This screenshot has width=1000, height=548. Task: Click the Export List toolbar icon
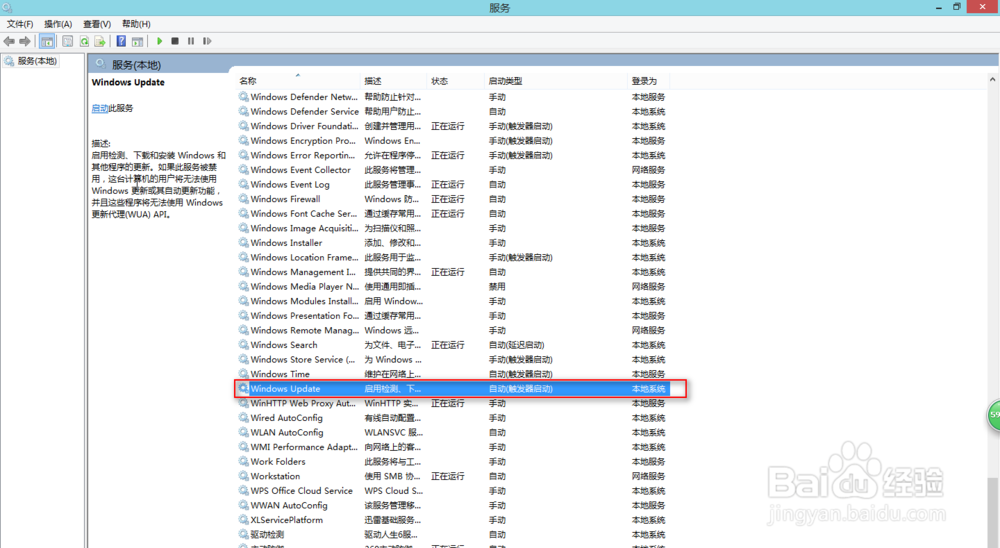[x=100, y=41]
